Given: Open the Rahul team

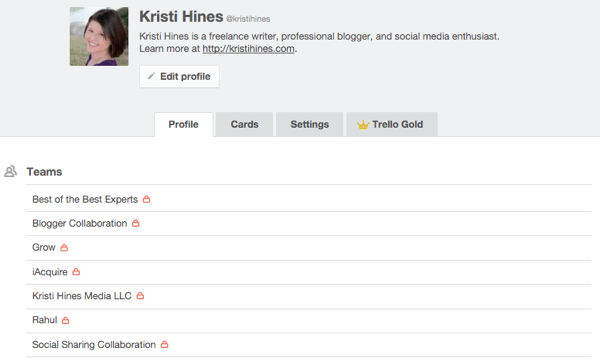Looking at the screenshot, I should (x=45, y=320).
